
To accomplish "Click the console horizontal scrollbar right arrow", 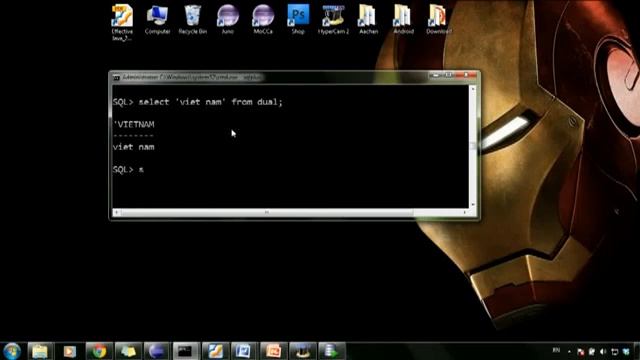I will [464, 212].
